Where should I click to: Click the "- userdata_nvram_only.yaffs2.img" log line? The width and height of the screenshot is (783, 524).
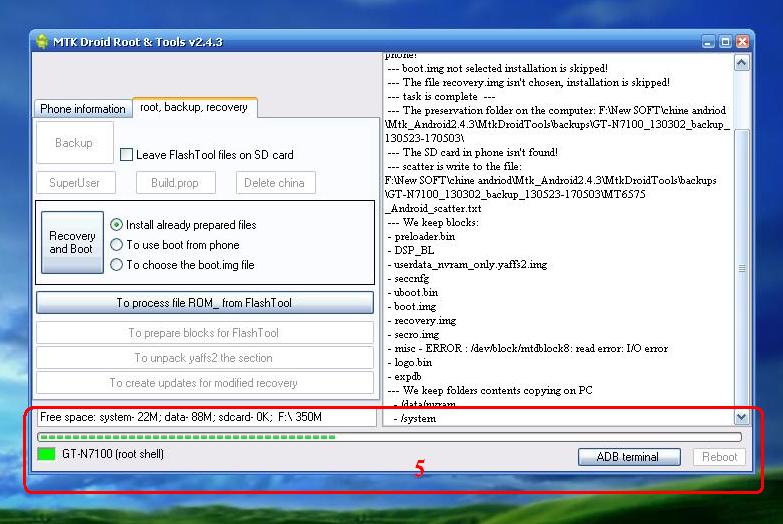point(467,264)
